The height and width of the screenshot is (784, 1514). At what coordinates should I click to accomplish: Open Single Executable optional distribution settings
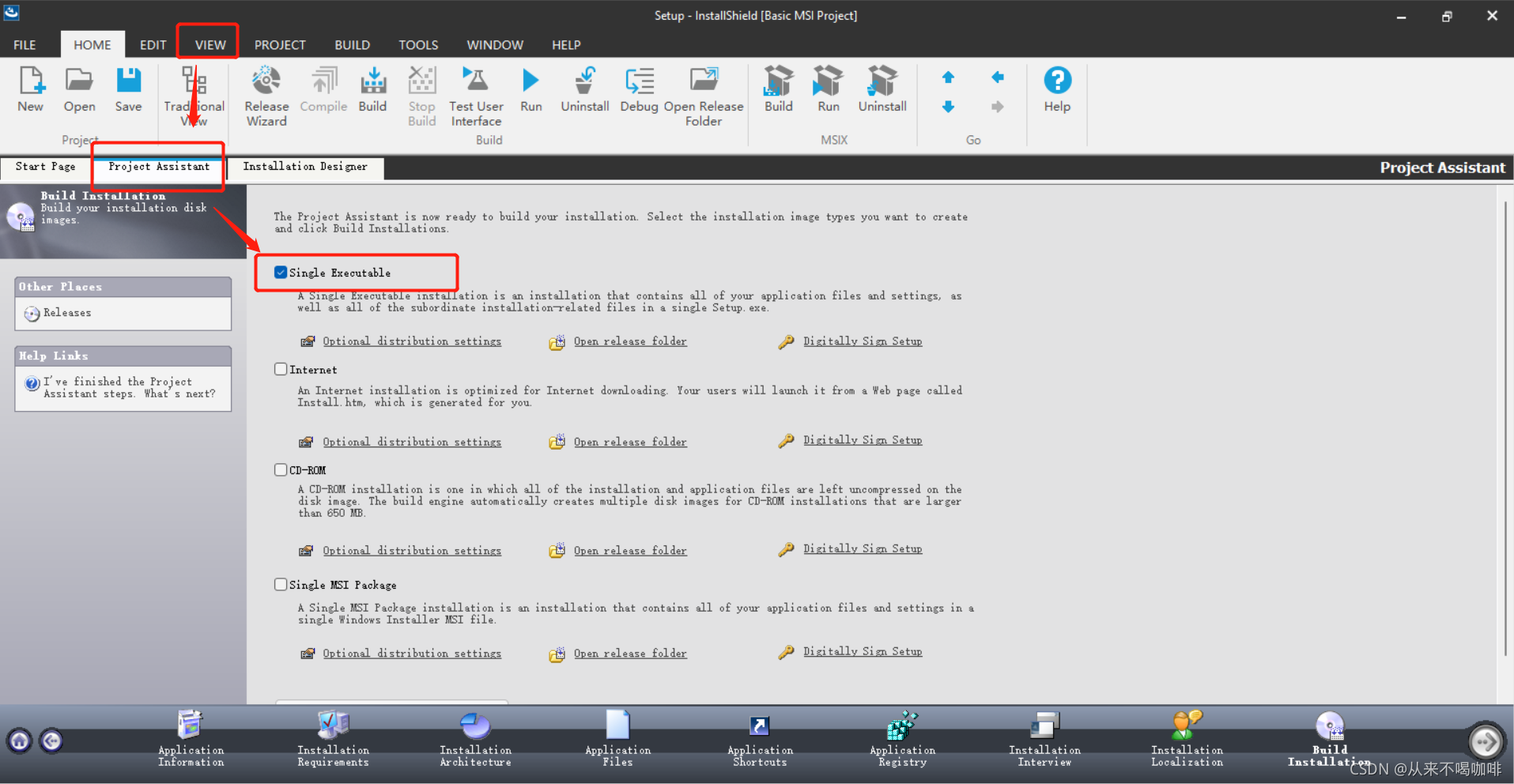[x=412, y=341]
